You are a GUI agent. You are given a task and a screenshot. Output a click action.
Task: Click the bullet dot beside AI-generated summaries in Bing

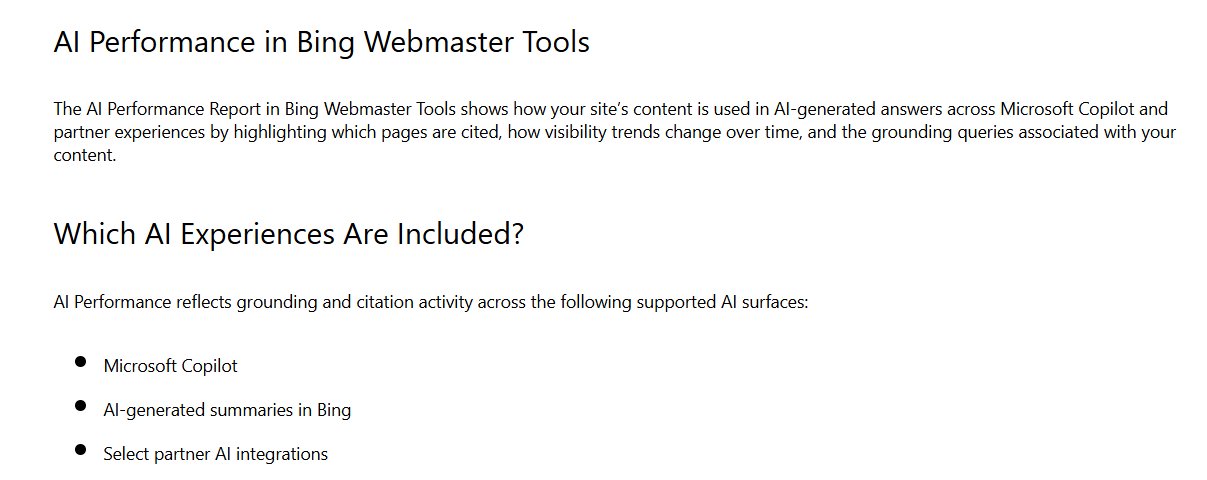(80, 406)
